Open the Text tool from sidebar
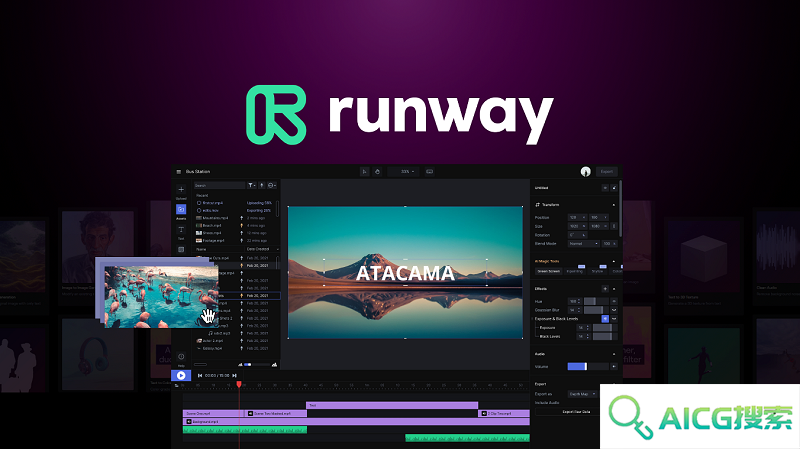800x449 pixels. 181,230
